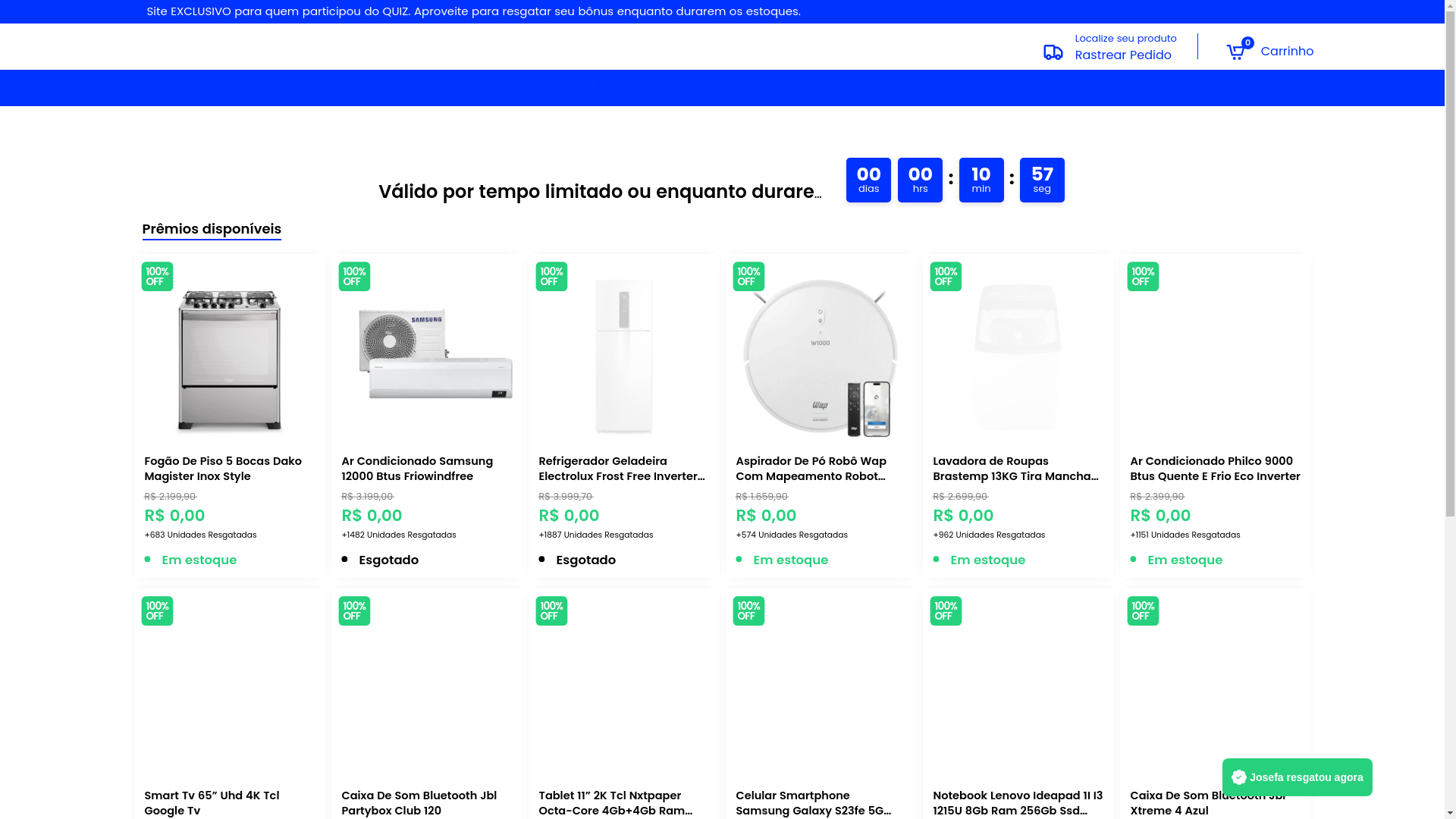
Task: Click the 100% OFF badge on Brastemp washer
Action: point(946,277)
